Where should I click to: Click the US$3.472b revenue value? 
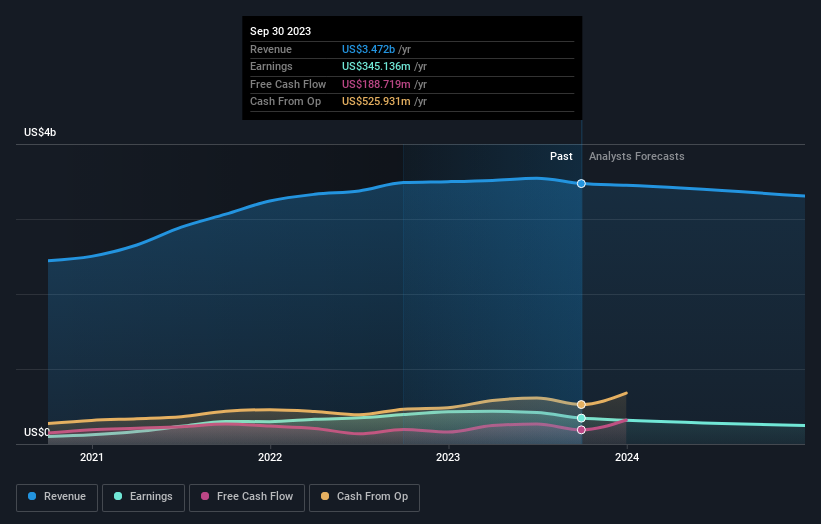pos(368,49)
